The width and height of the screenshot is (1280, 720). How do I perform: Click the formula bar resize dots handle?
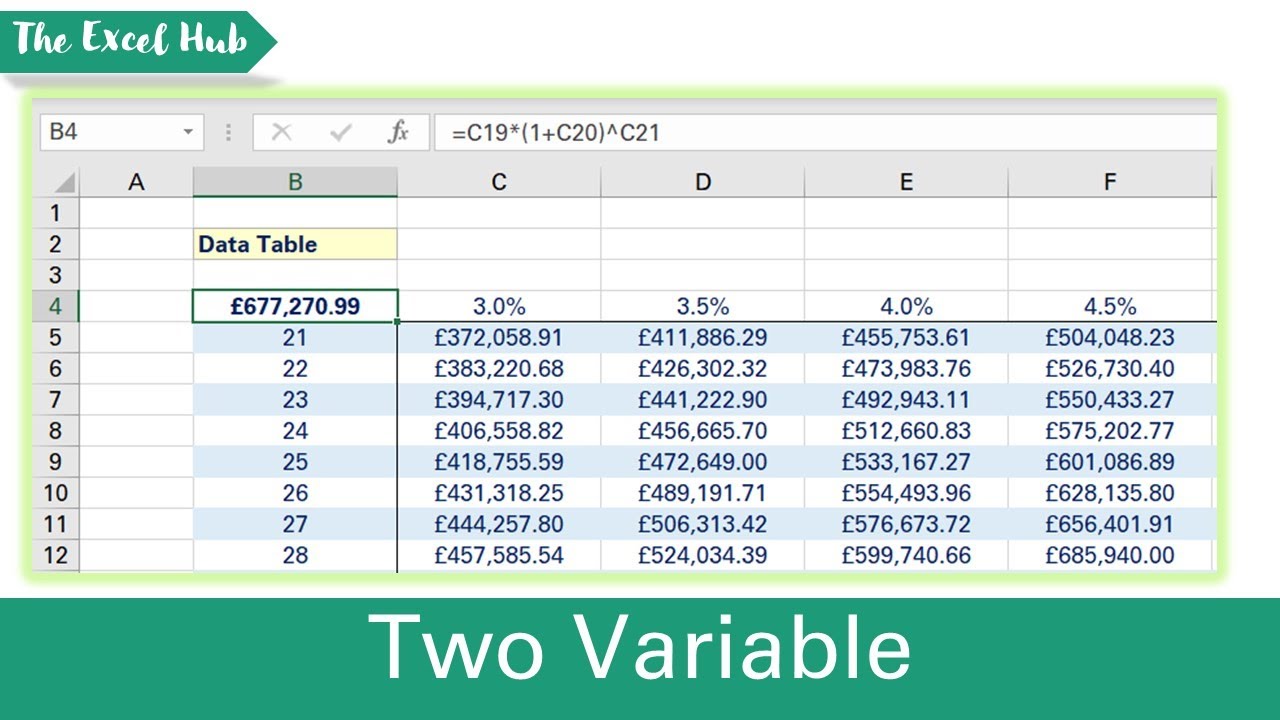[x=229, y=132]
